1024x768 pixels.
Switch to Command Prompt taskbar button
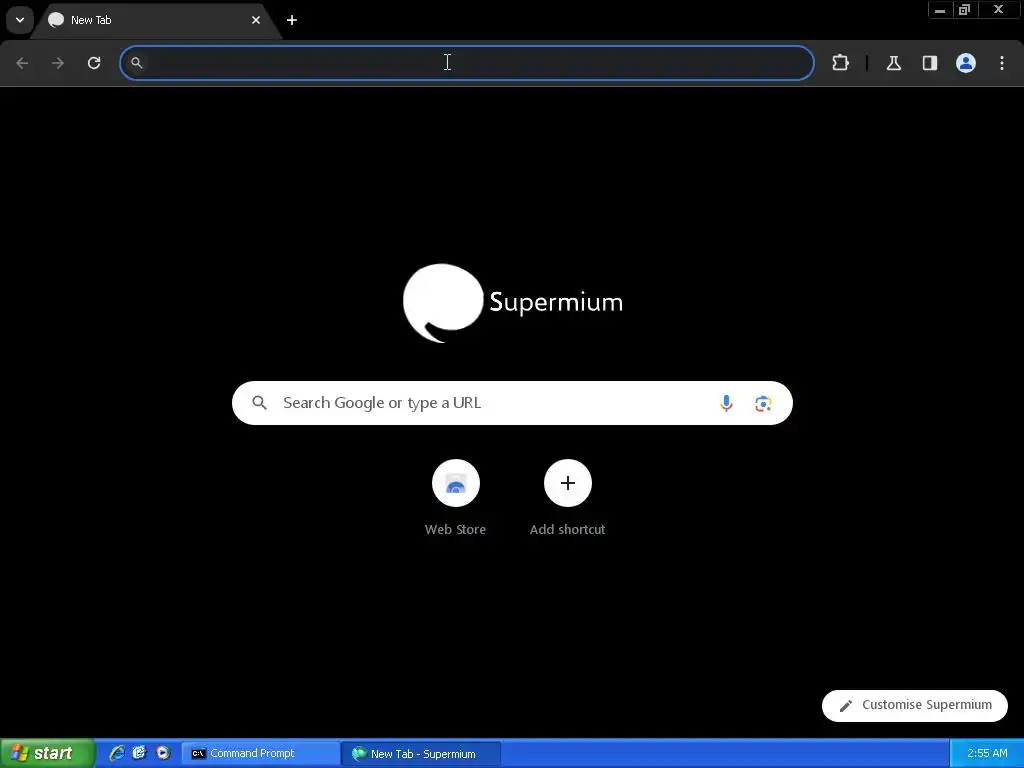pos(260,754)
